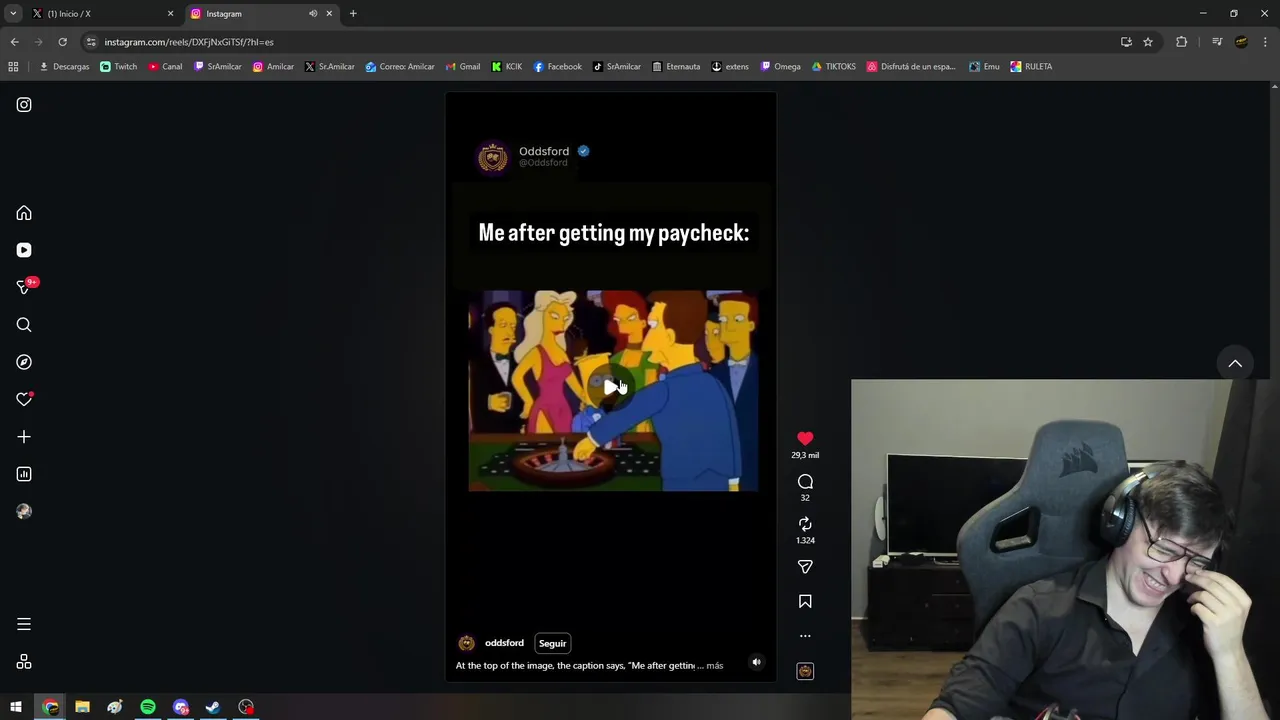1280x720 pixels.
Task: Open oddsford avatar beside username
Action: [466, 643]
